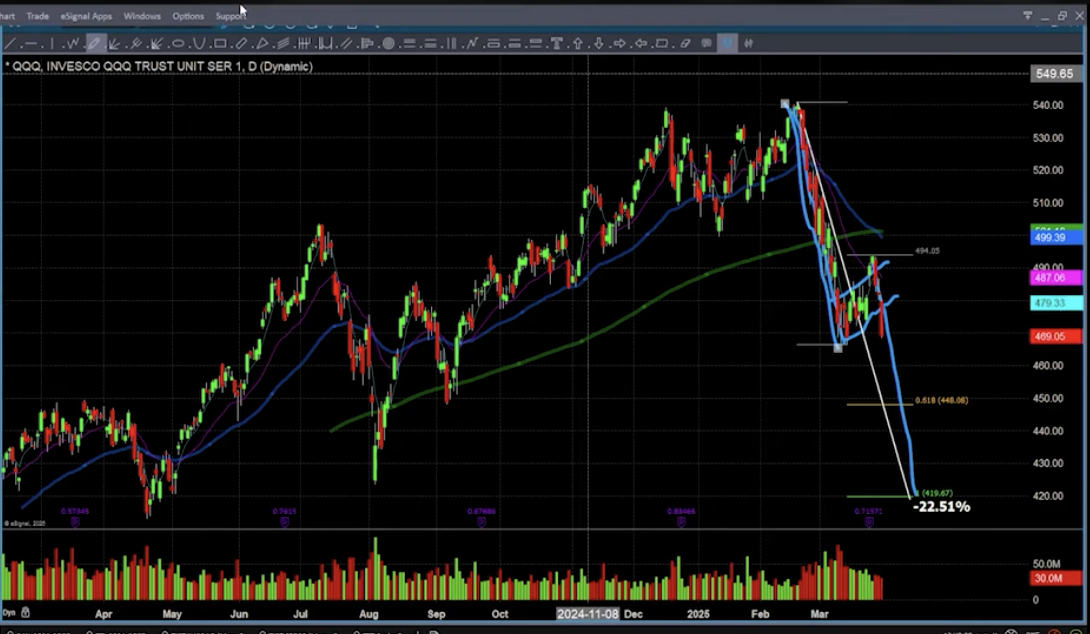Image resolution: width=1090 pixels, height=634 pixels.
Task: Toggle the lock icon beside Dyn
Action: pos(25,612)
